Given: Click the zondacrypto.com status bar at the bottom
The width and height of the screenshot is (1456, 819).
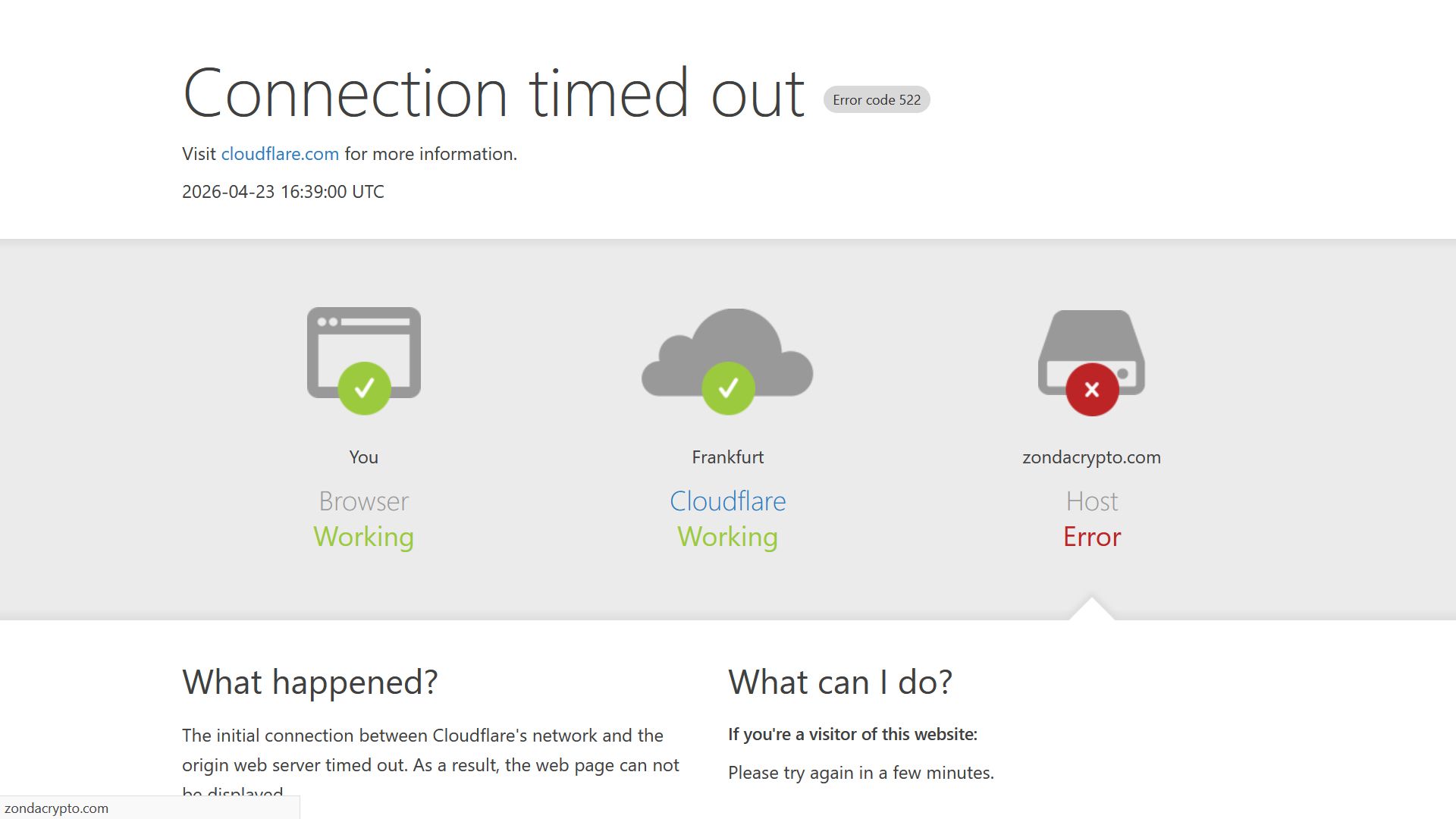Looking at the screenshot, I should (x=57, y=808).
